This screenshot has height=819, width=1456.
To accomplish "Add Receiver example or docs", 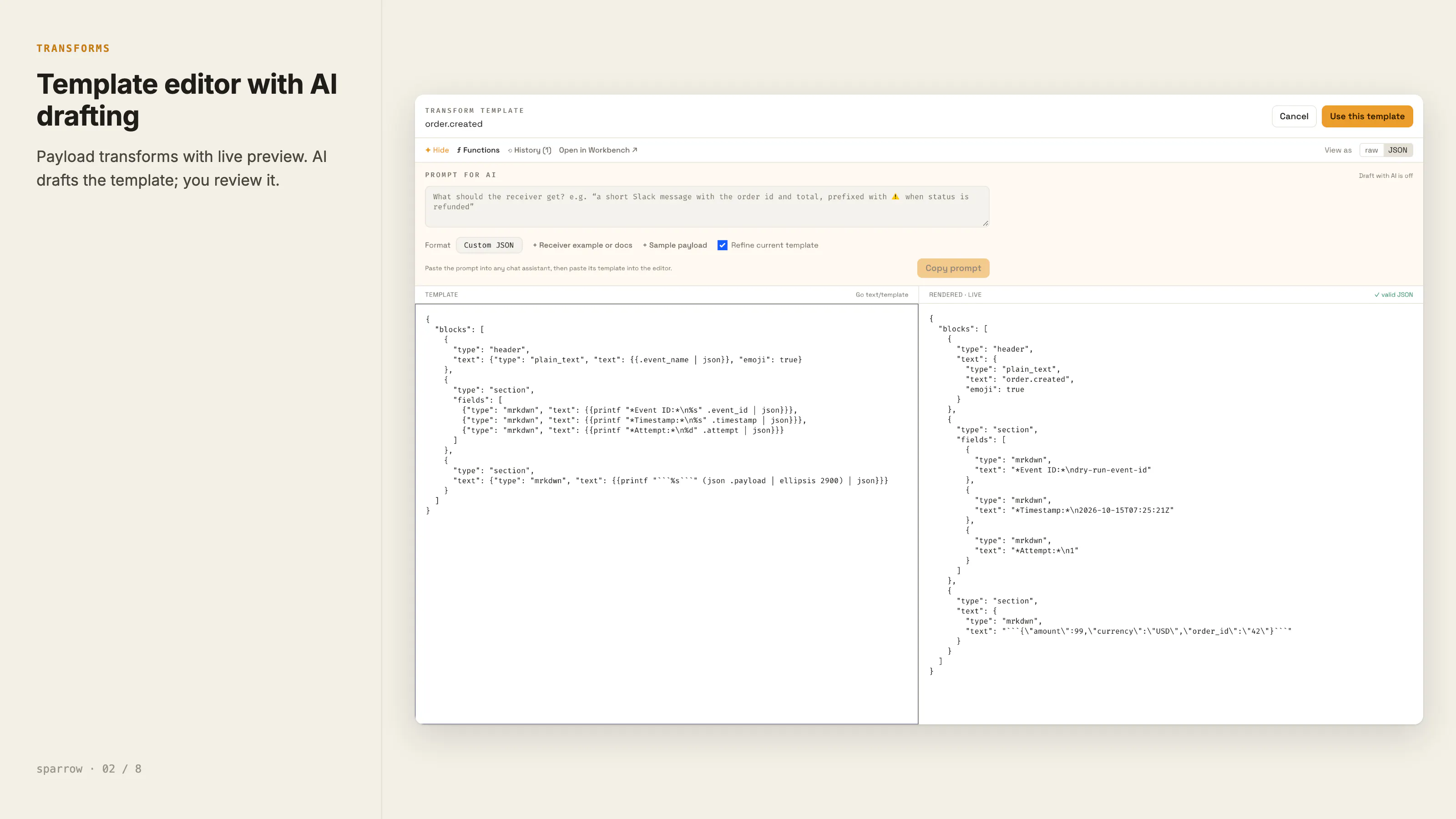I will (x=582, y=245).
